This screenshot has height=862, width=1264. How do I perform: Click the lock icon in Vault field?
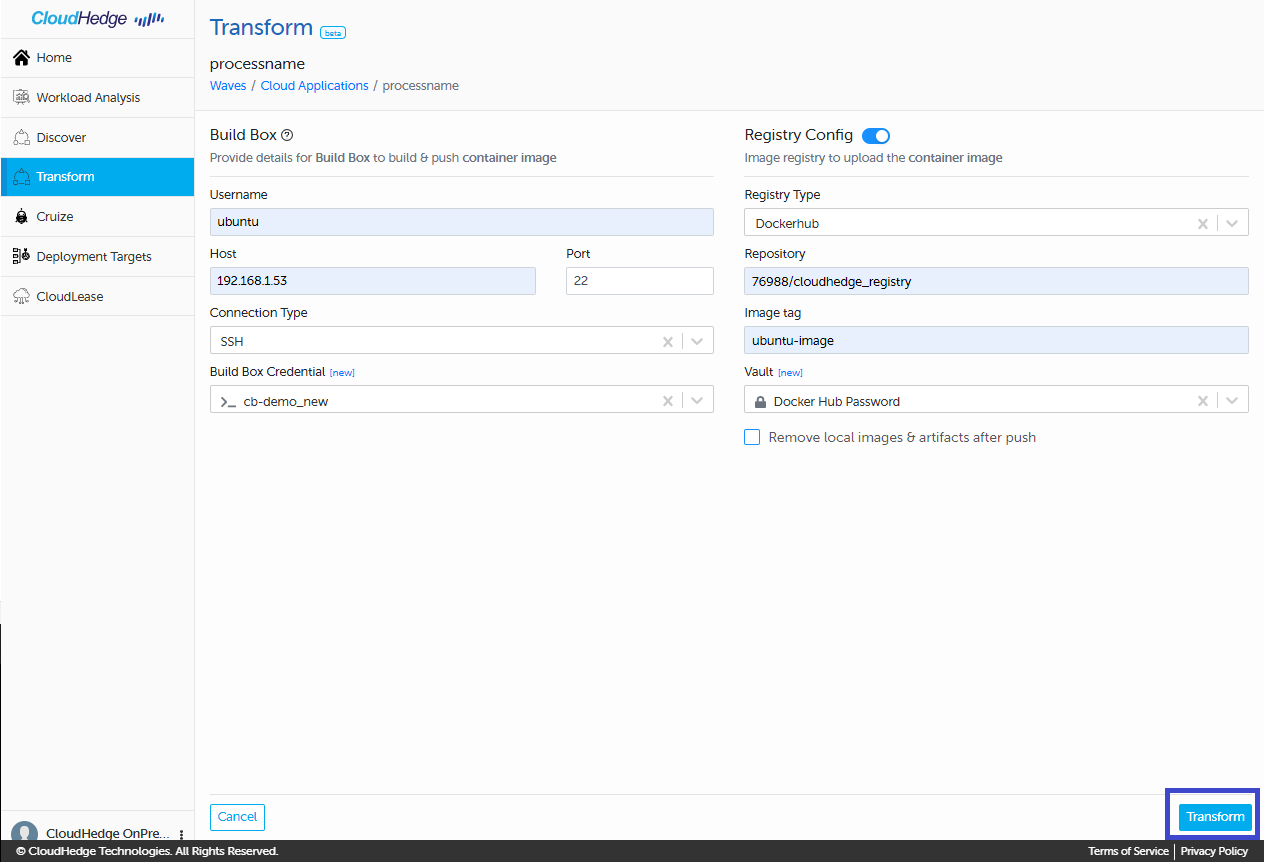[761, 401]
